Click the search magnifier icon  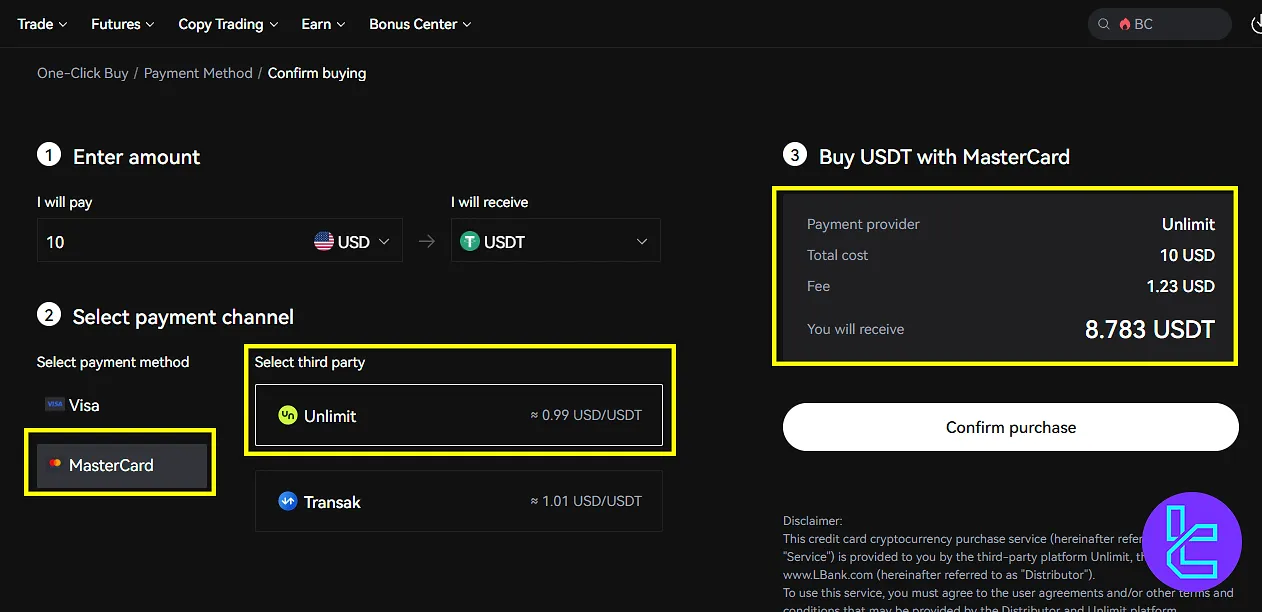coord(1104,24)
